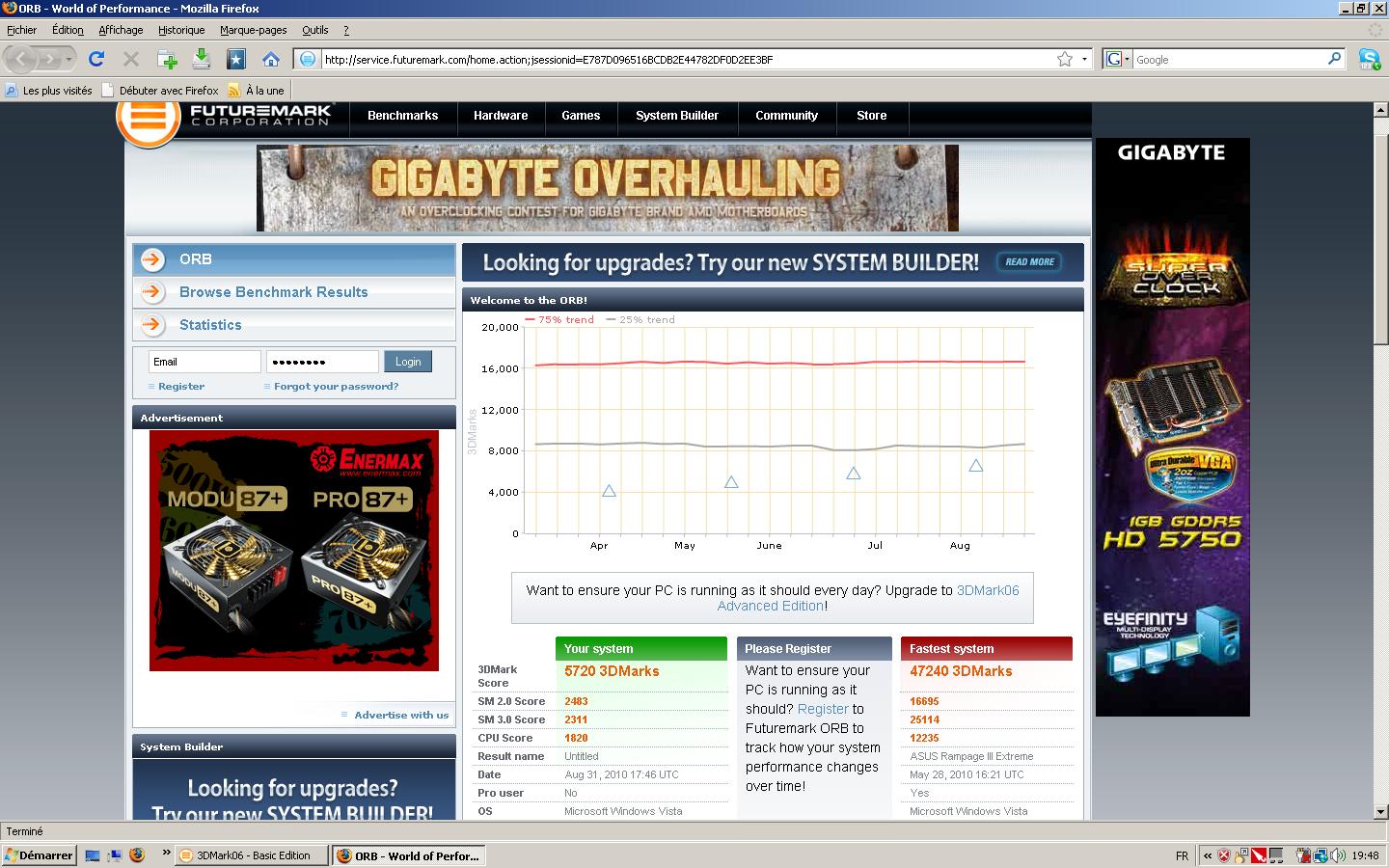
Task: Open the Store nav tab
Action: click(872, 116)
